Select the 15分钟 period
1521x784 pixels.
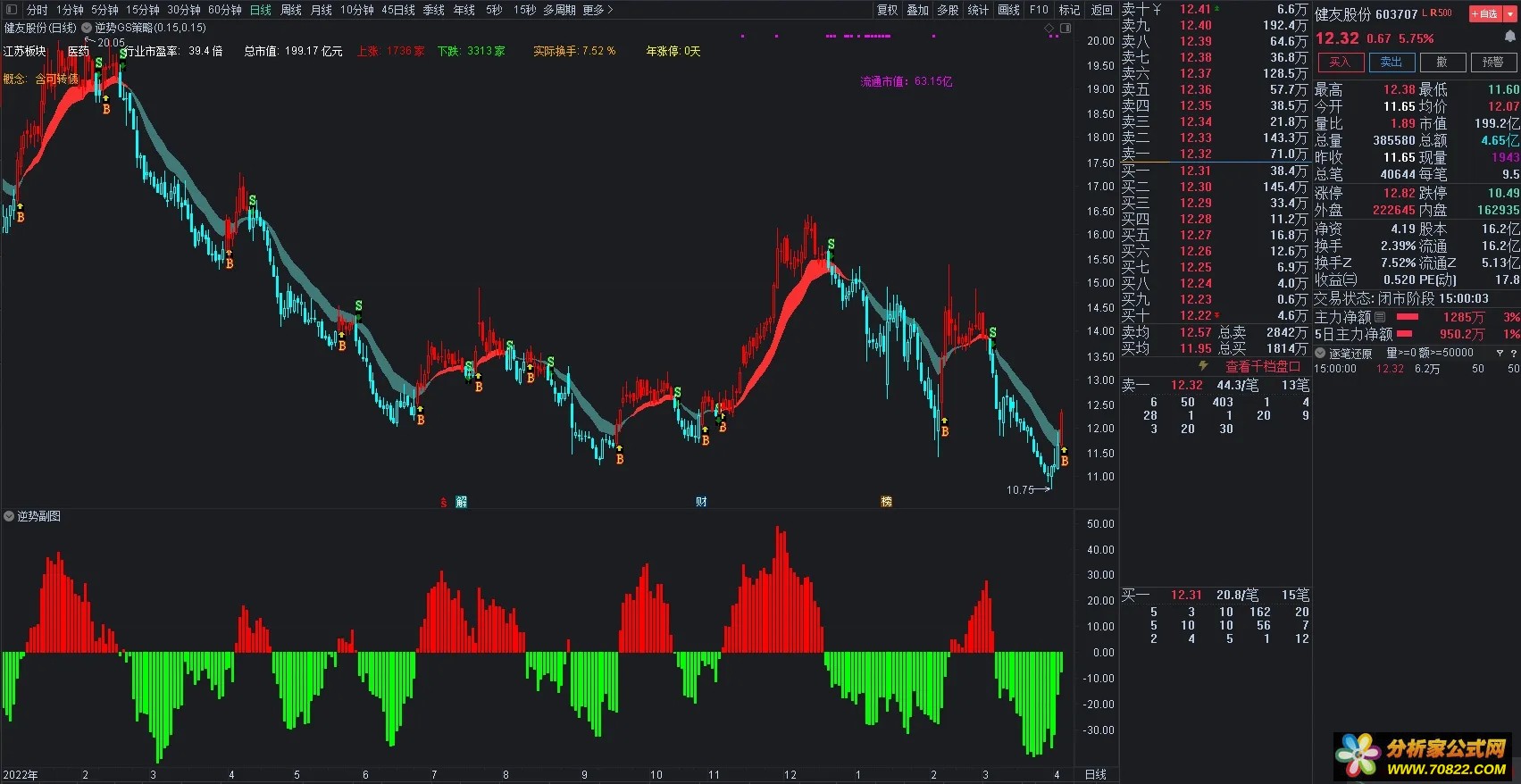pyautogui.click(x=142, y=10)
